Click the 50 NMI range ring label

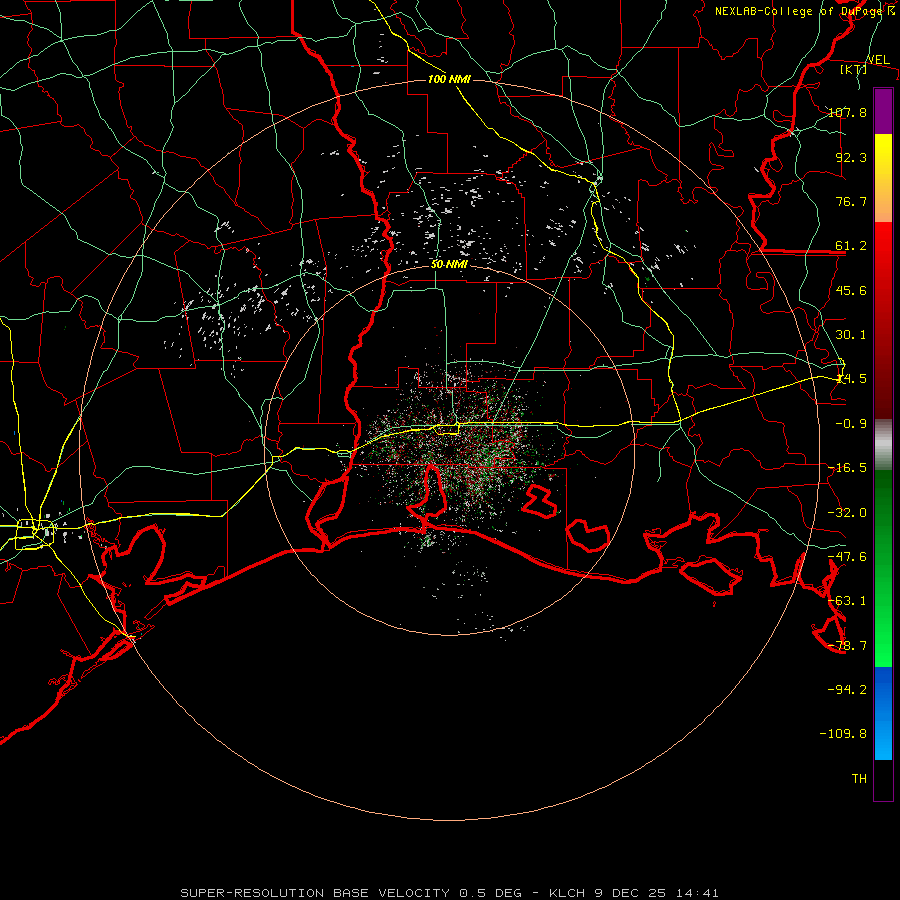(x=449, y=265)
